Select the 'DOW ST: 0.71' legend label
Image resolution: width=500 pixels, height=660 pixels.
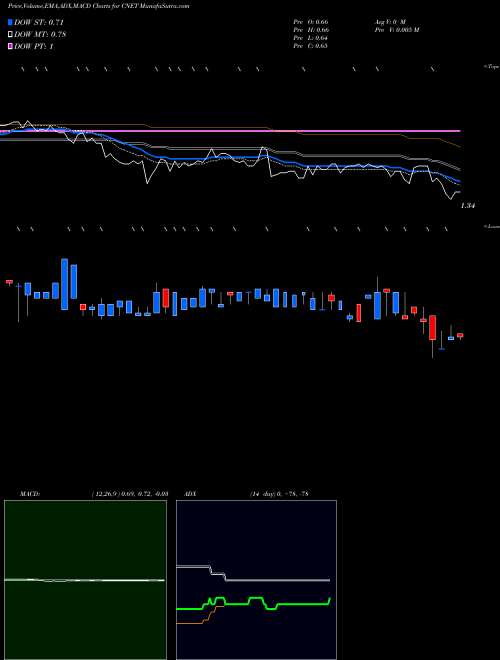(39, 23)
